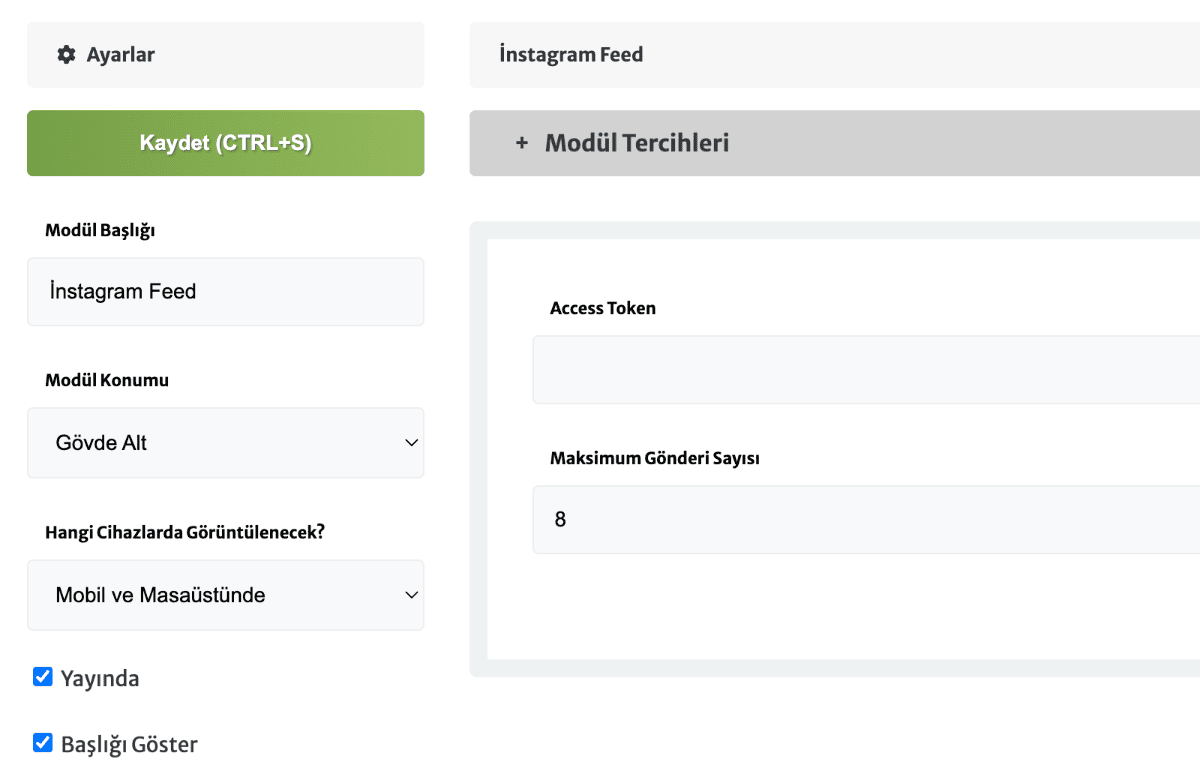1200x780 pixels.
Task: Uncheck the Başlığı Göster checkbox
Action: point(43,743)
